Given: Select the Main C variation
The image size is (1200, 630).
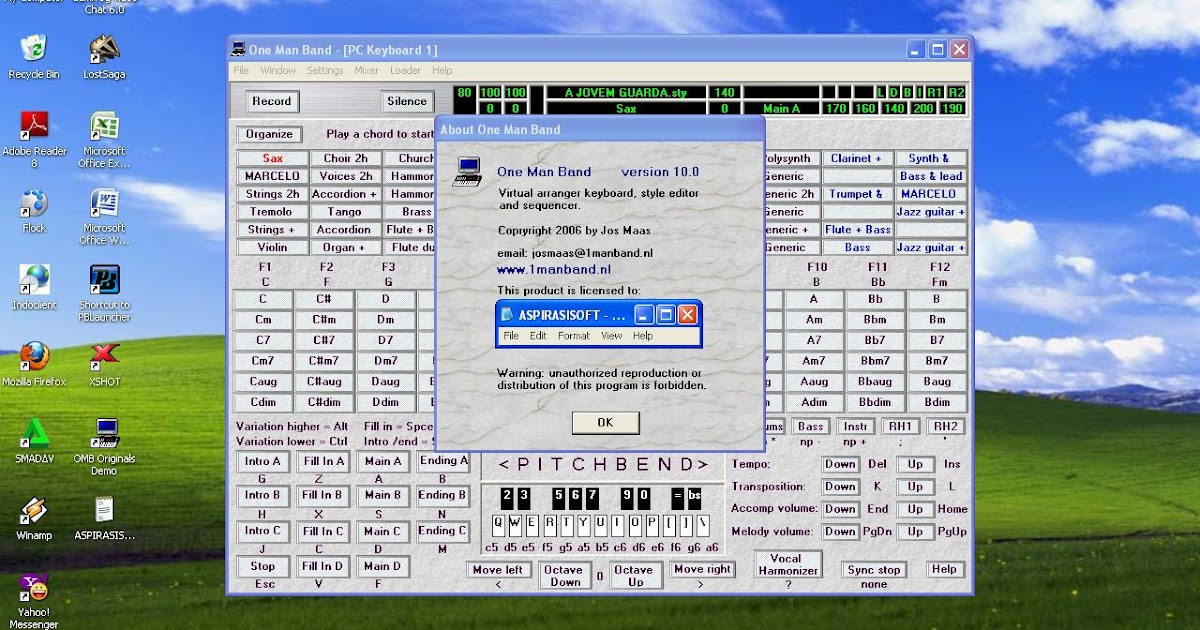Looking at the screenshot, I should (x=383, y=531).
